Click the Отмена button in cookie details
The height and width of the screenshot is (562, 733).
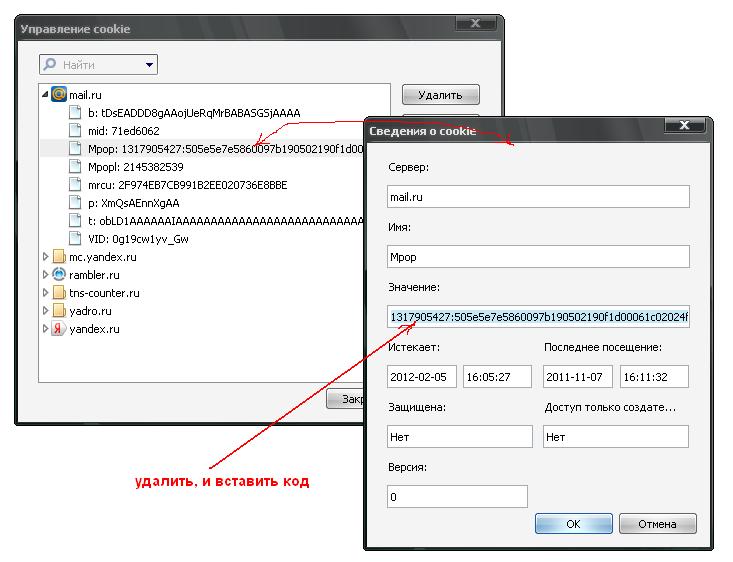pos(657,524)
